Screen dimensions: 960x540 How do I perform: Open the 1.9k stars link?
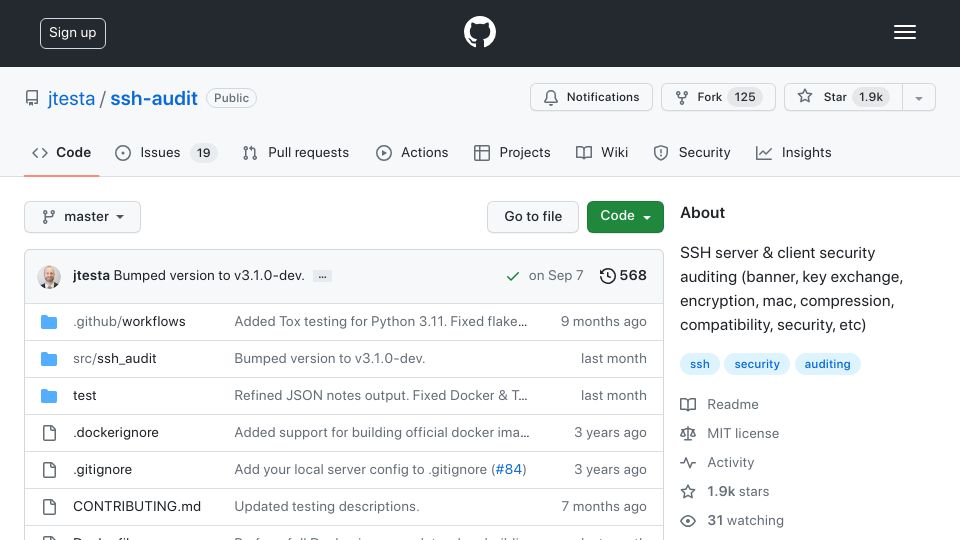(724, 492)
